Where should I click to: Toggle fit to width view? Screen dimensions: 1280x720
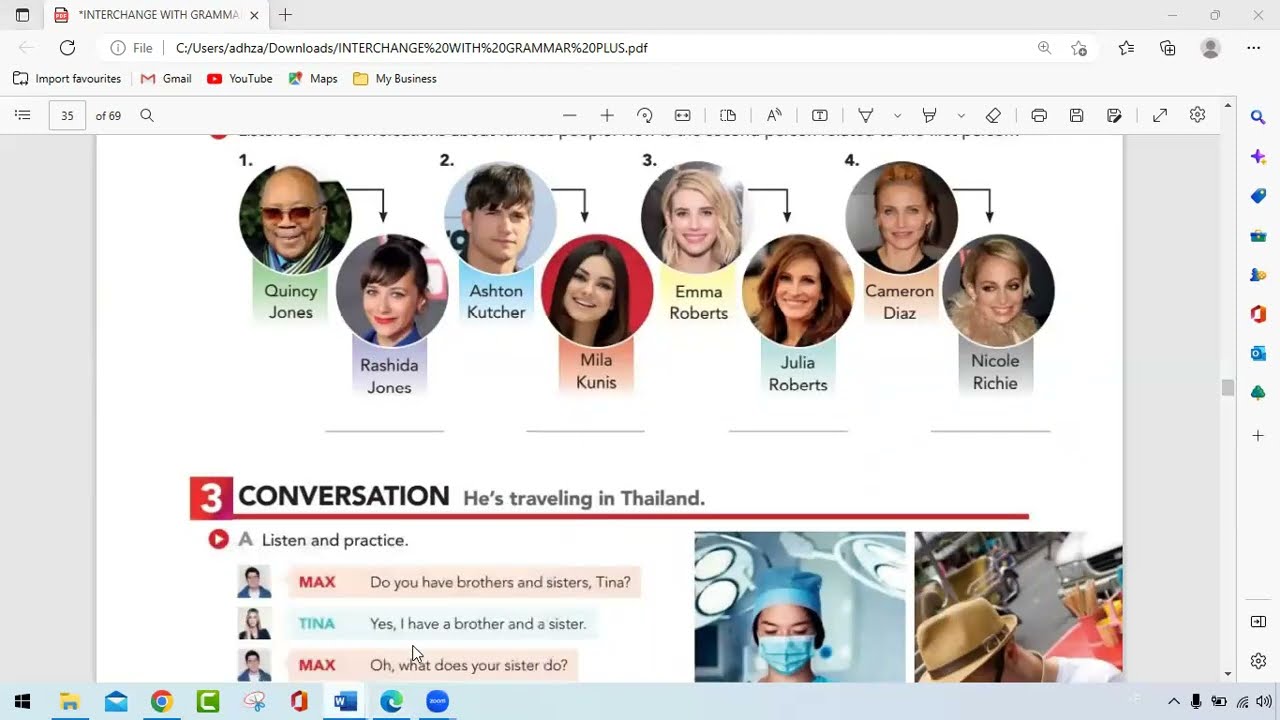(x=683, y=115)
